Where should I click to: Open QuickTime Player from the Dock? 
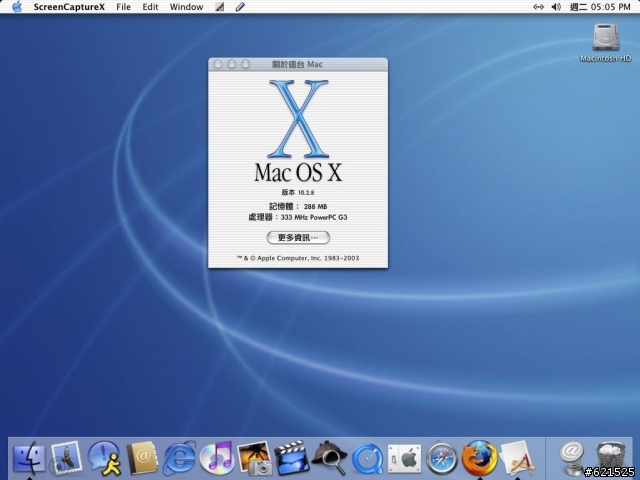pyautogui.click(x=367, y=459)
